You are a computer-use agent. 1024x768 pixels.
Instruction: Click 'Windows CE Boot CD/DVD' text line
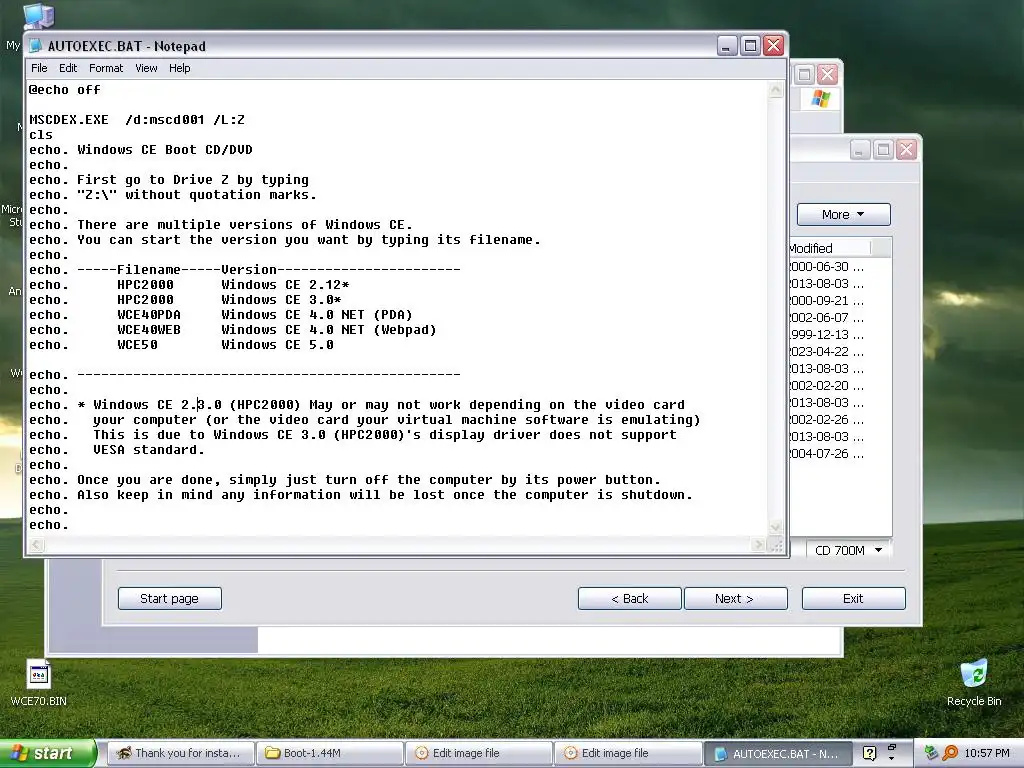[165, 150]
